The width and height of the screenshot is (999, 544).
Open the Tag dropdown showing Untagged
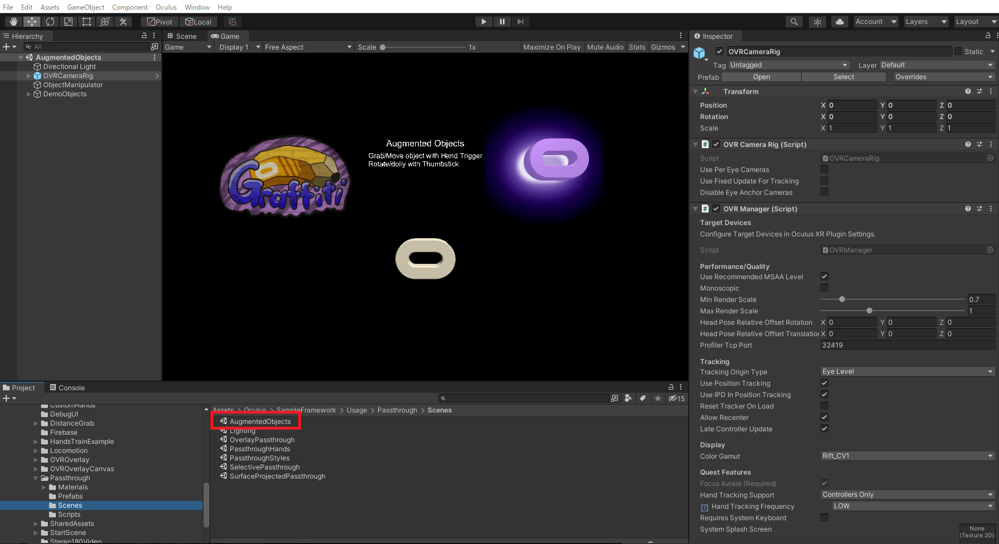[789, 65]
